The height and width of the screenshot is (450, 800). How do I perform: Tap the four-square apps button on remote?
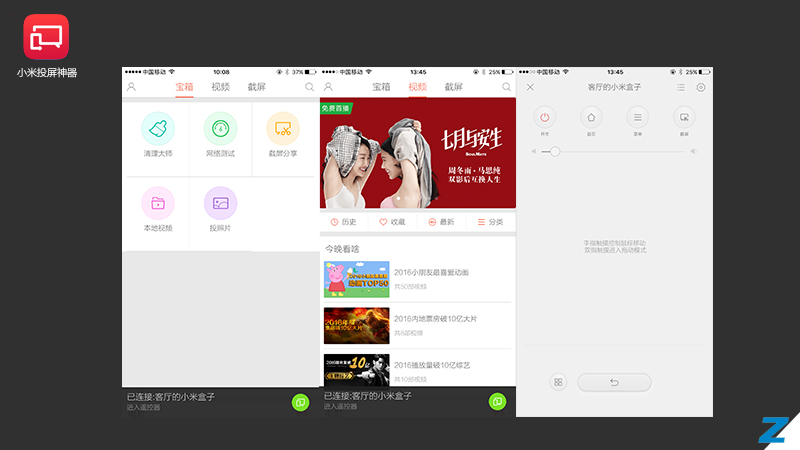pos(558,382)
